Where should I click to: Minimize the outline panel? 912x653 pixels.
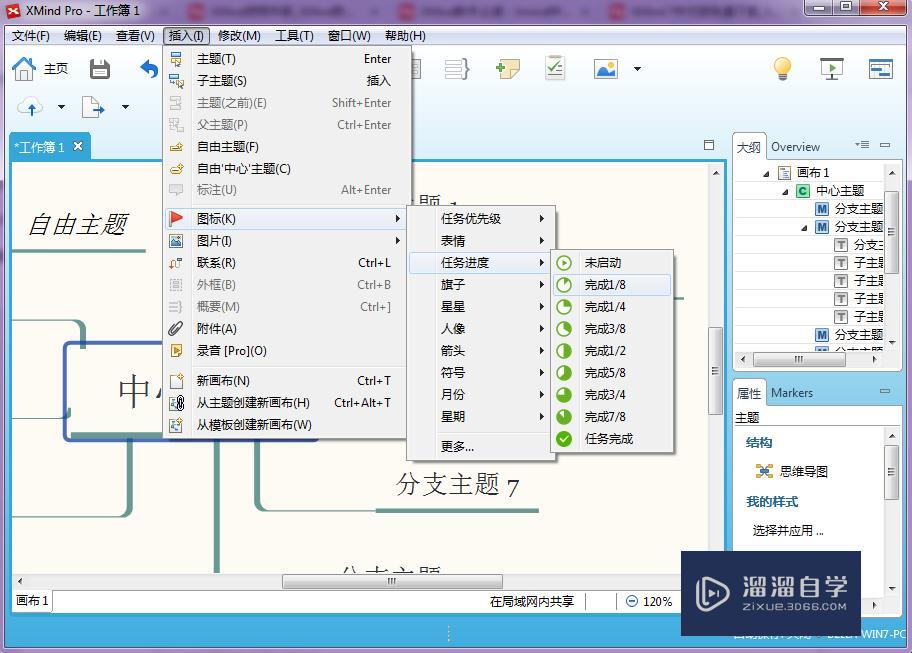885,145
